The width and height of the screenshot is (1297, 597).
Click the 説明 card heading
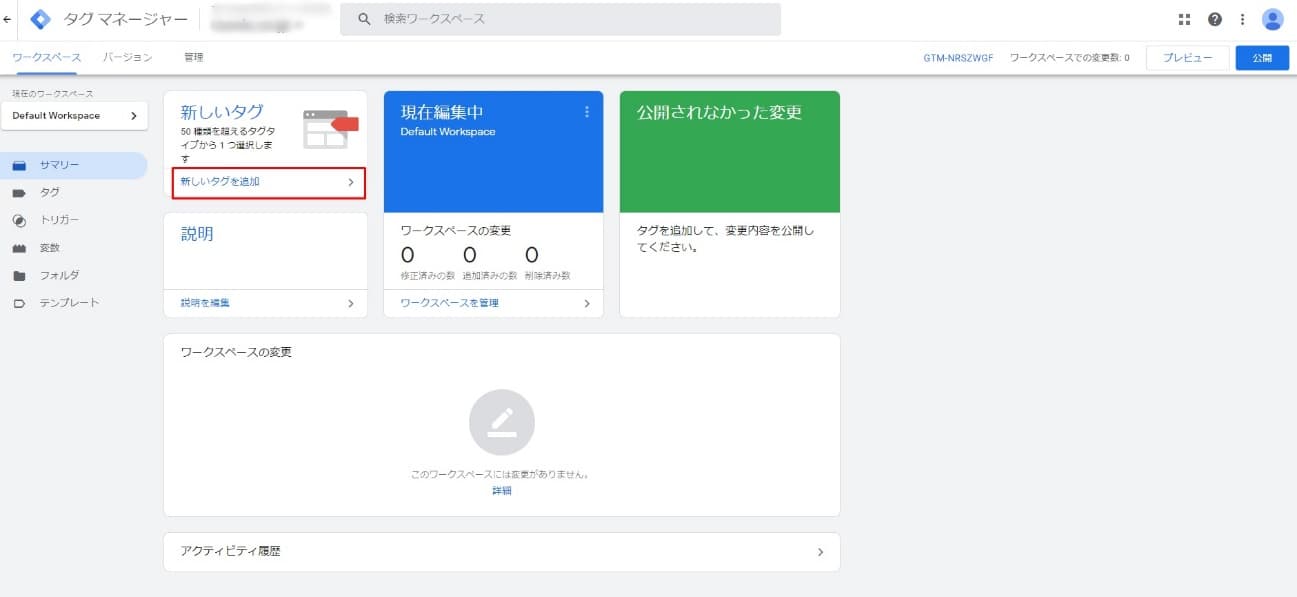click(x=197, y=234)
